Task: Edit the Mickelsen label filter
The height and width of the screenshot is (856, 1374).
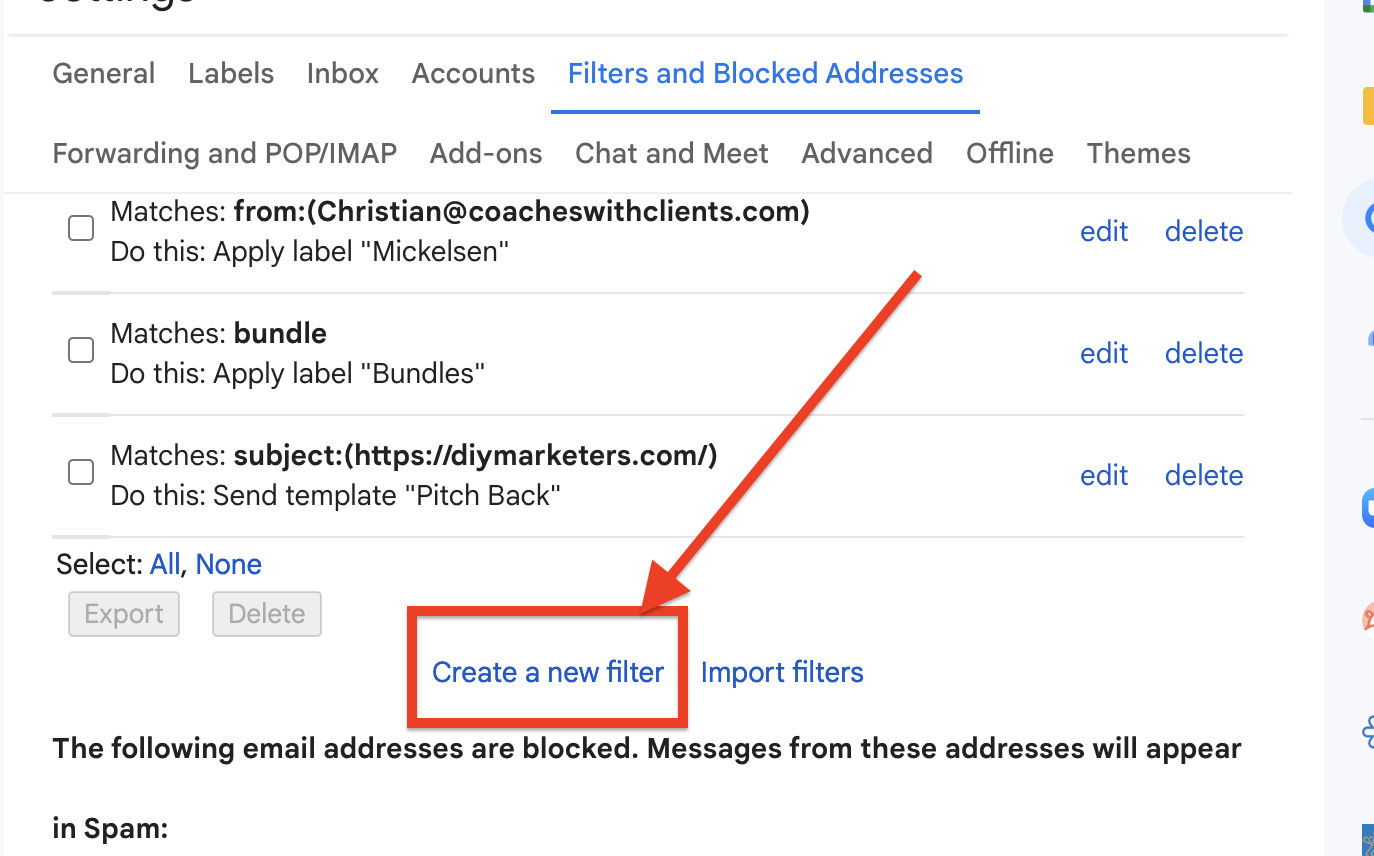Action: pyautogui.click(x=1104, y=232)
